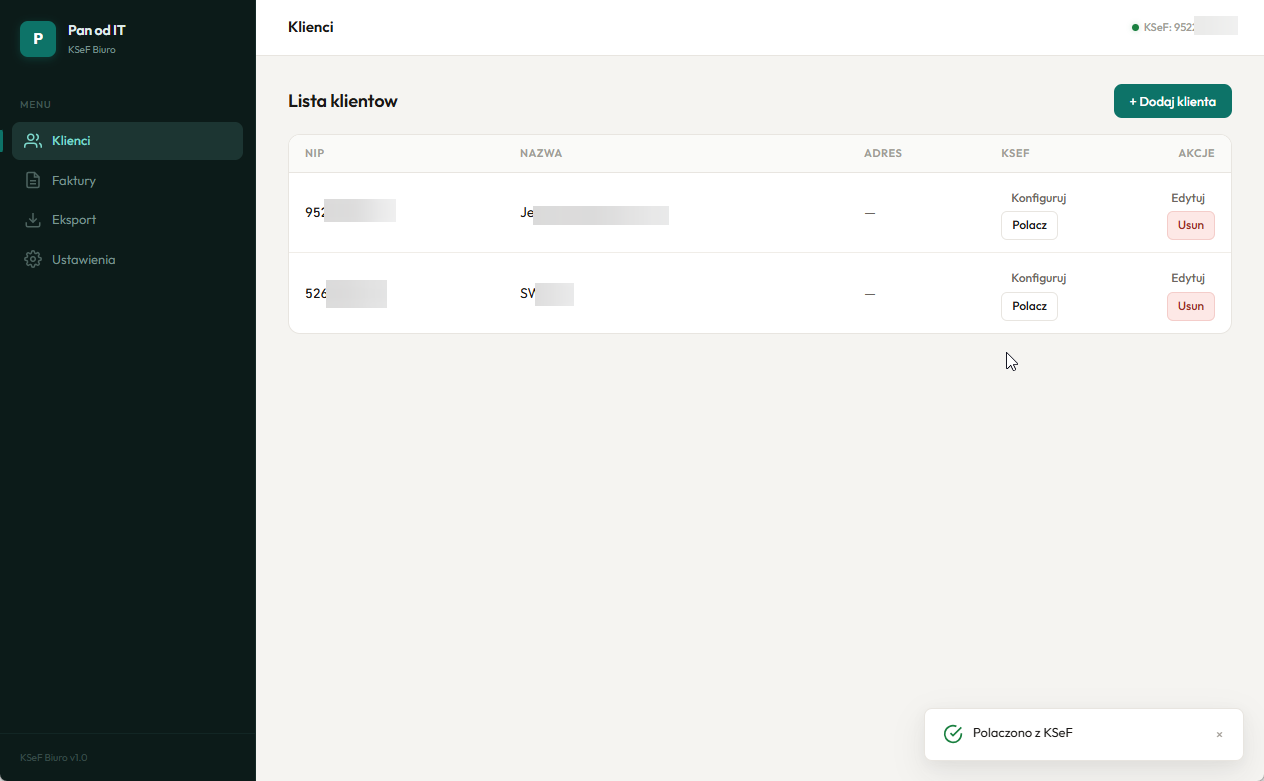Viewport: 1264px width, 781px height.
Task: Click the green checkmark icon in notification
Action: click(x=953, y=734)
